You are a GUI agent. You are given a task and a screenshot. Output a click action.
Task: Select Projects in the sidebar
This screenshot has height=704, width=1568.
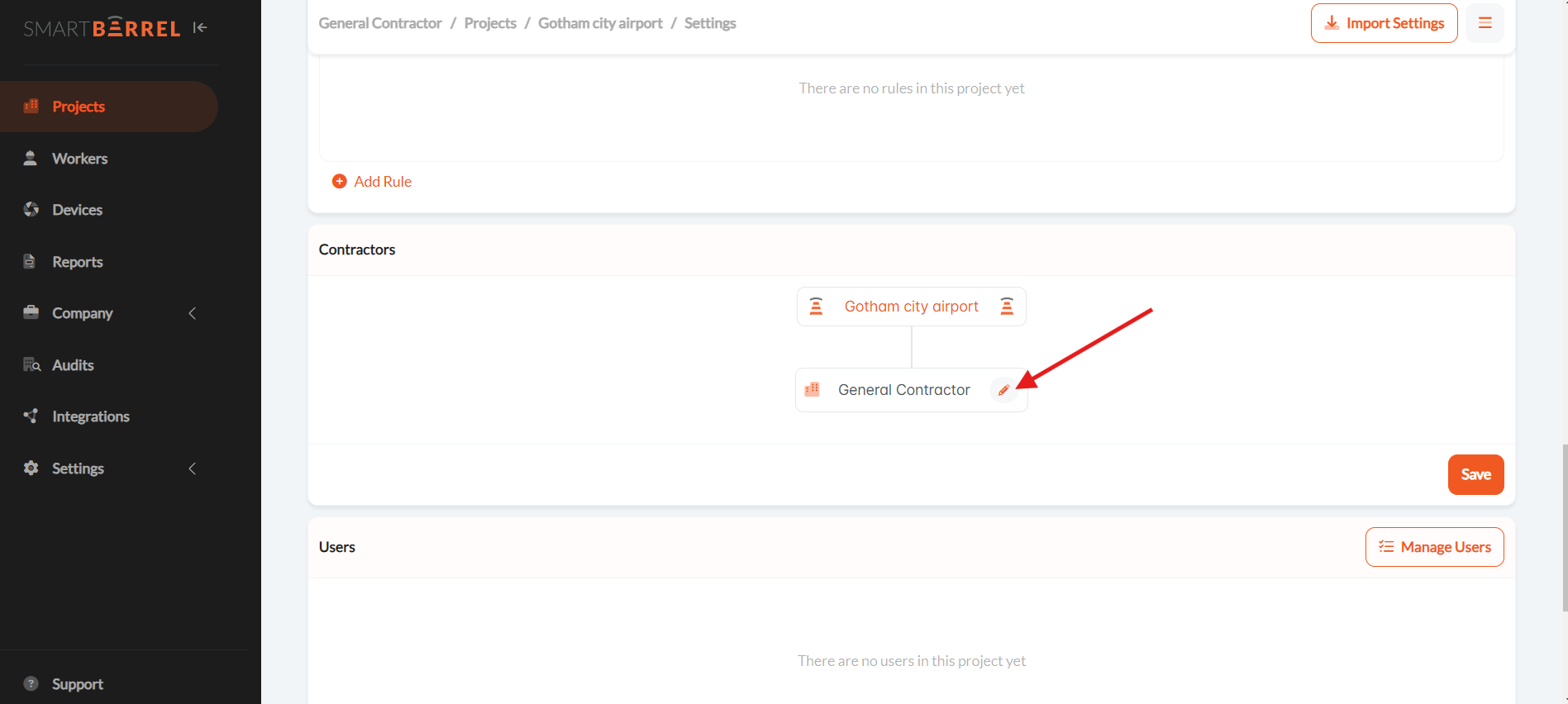79,107
